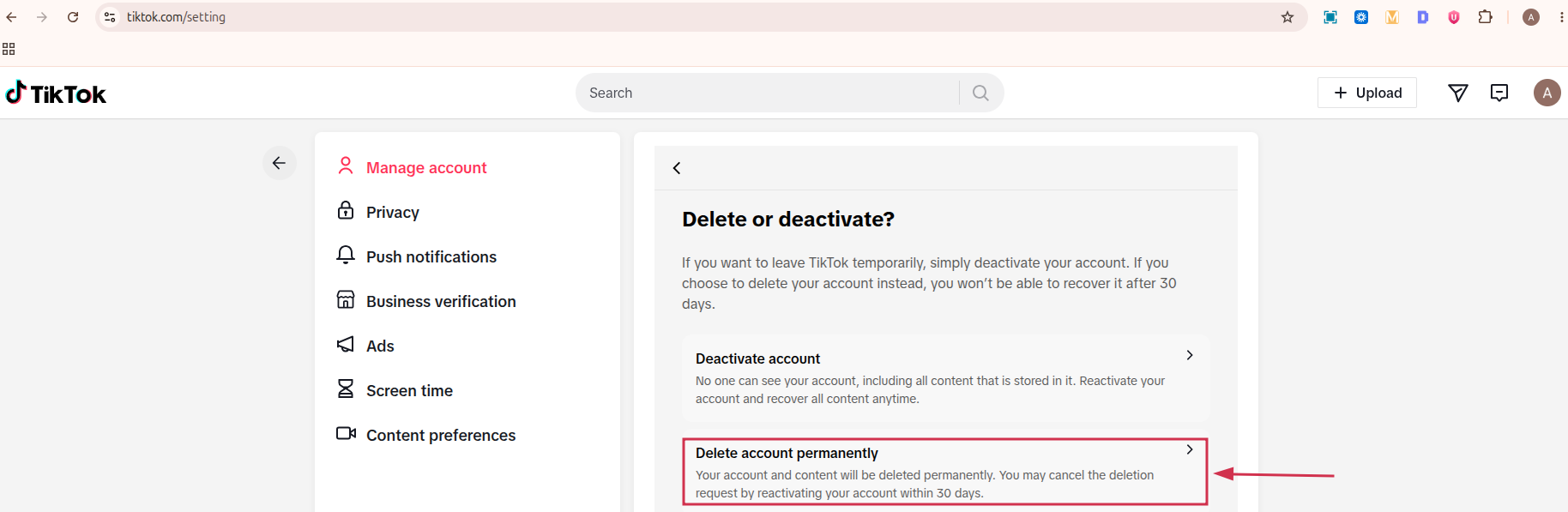Open the messages paper-plane icon
Screen dimensions: 1568x512
point(1458,93)
